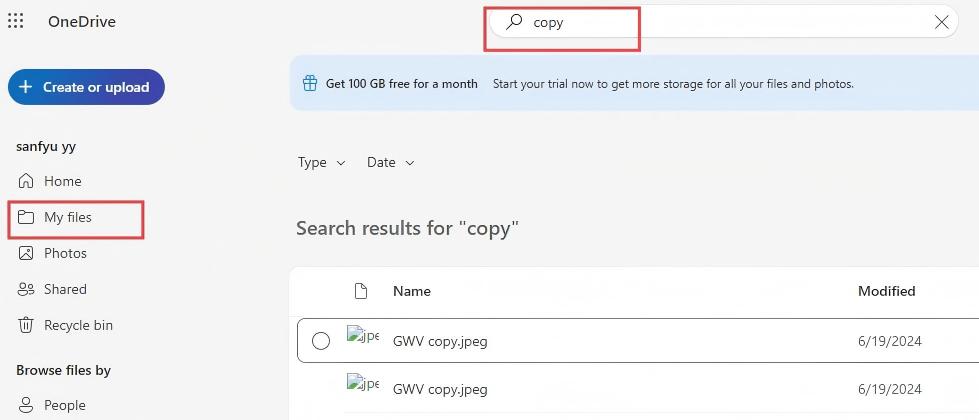Image resolution: width=979 pixels, height=420 pixels.
Task: Sort results by the Modified column header
Action: point(886,291)
